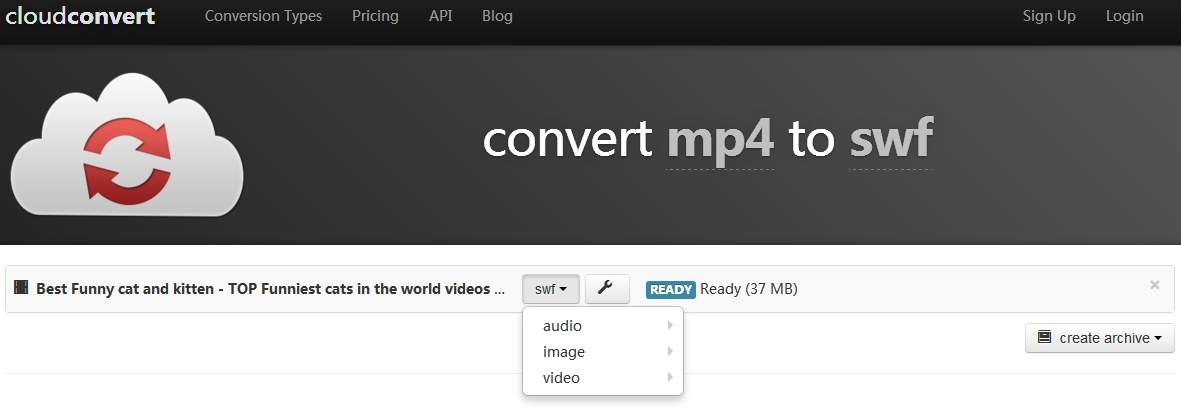Viewport: 1181px width, 418px height.
Task: Expand the image format submenu
Action: [x=602, y=352]
